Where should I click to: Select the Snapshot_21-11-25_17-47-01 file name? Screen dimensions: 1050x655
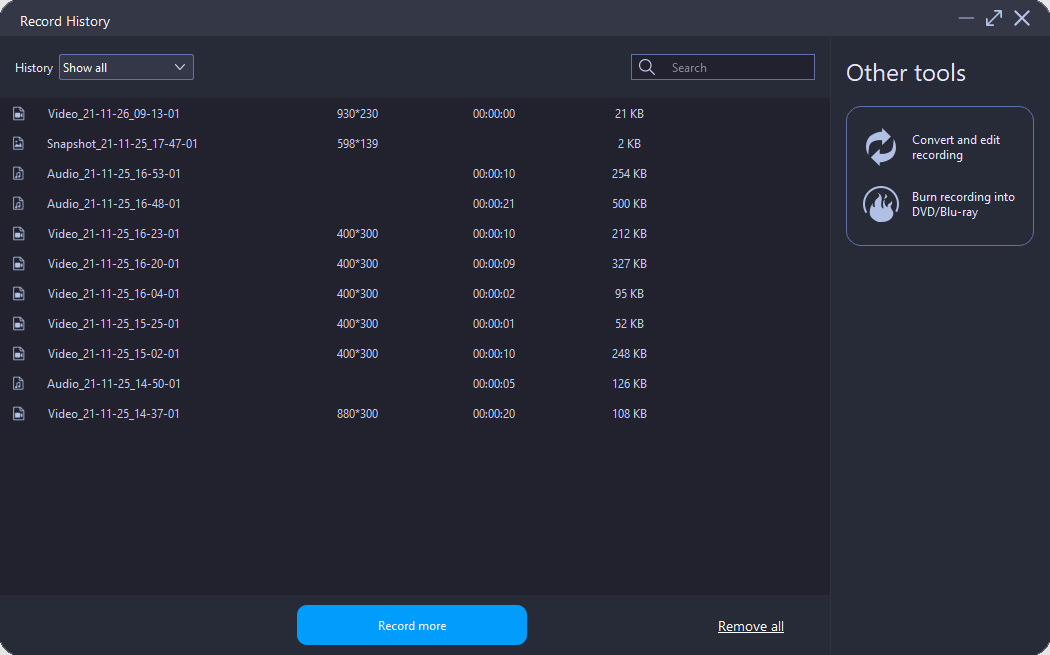122,144
